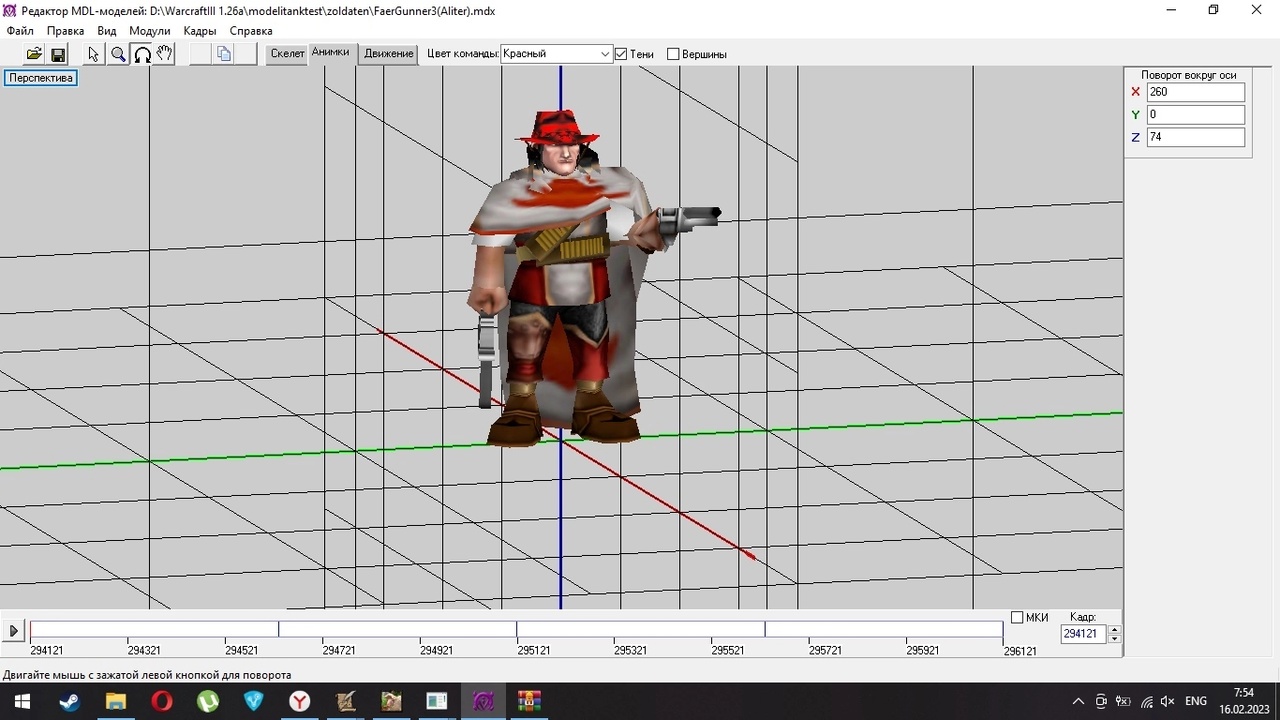Screen dimensions: 1280x720
Task: Click the camera meet-now tray icon
Action: [x=1101, y=701]
